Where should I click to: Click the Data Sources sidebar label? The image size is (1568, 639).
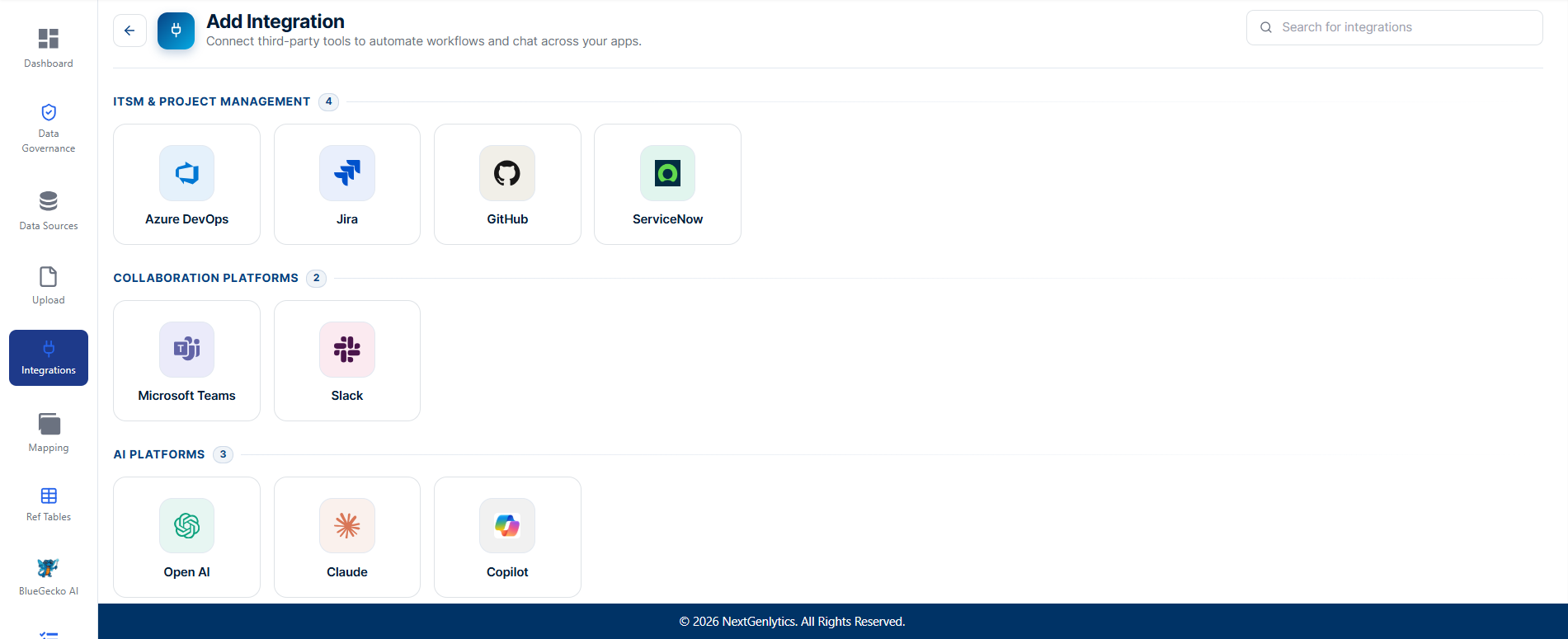click(x=49, y=226)
